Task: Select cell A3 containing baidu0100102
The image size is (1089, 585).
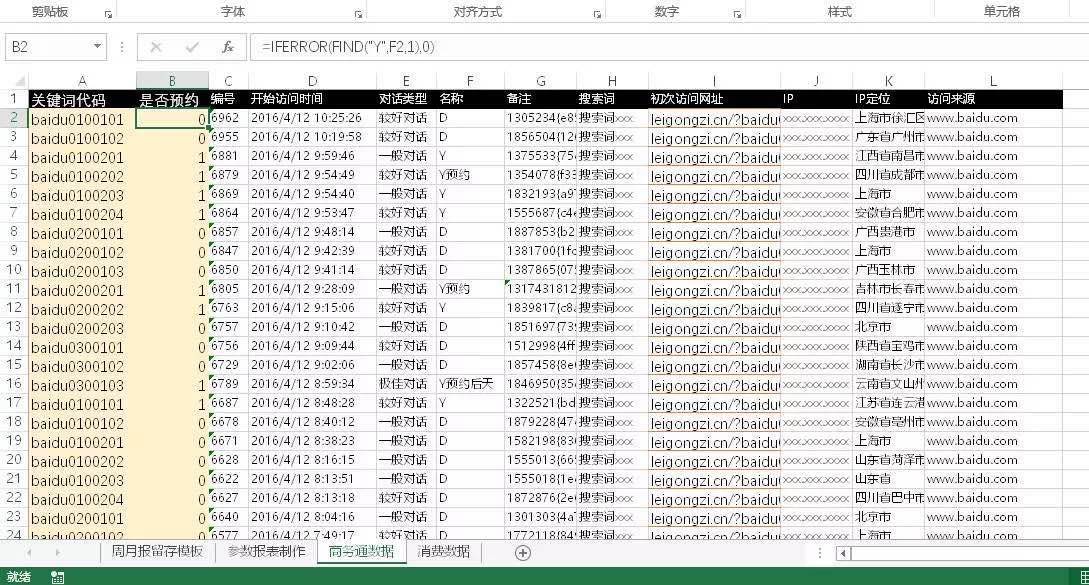Action: [x=80, y=137]
